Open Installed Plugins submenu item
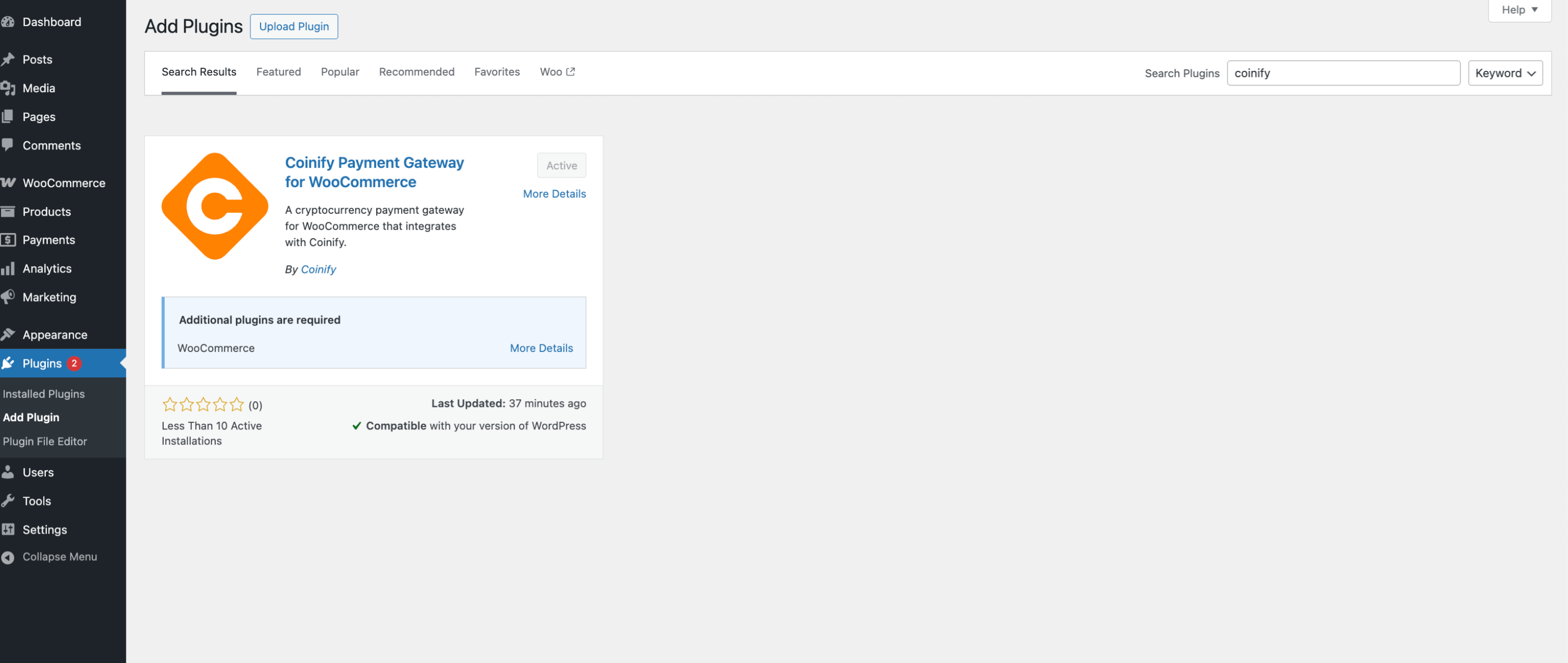Screen dimensions: 1568x663 (43, 394)
